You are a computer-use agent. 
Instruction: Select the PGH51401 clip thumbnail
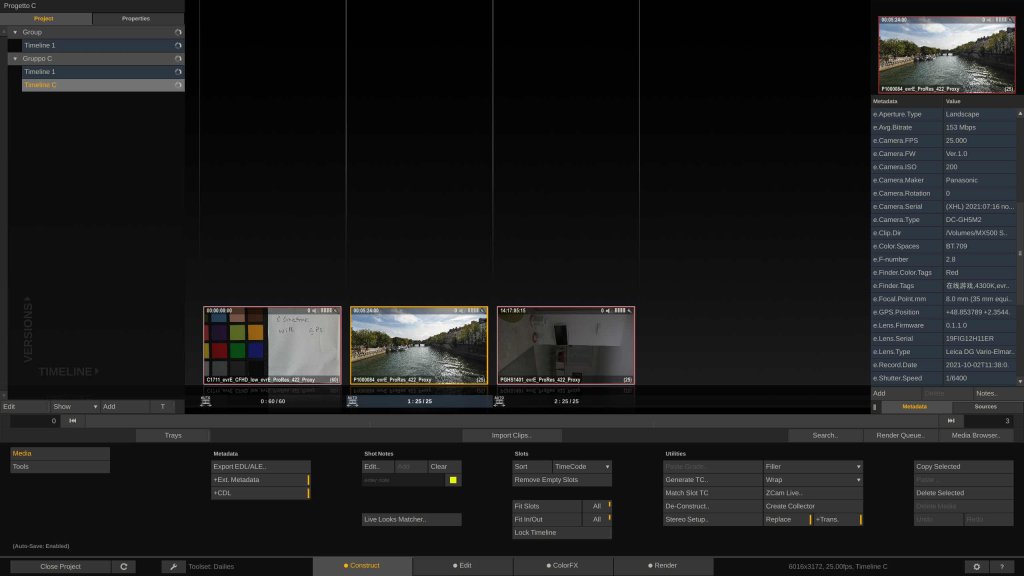(566, 345)
